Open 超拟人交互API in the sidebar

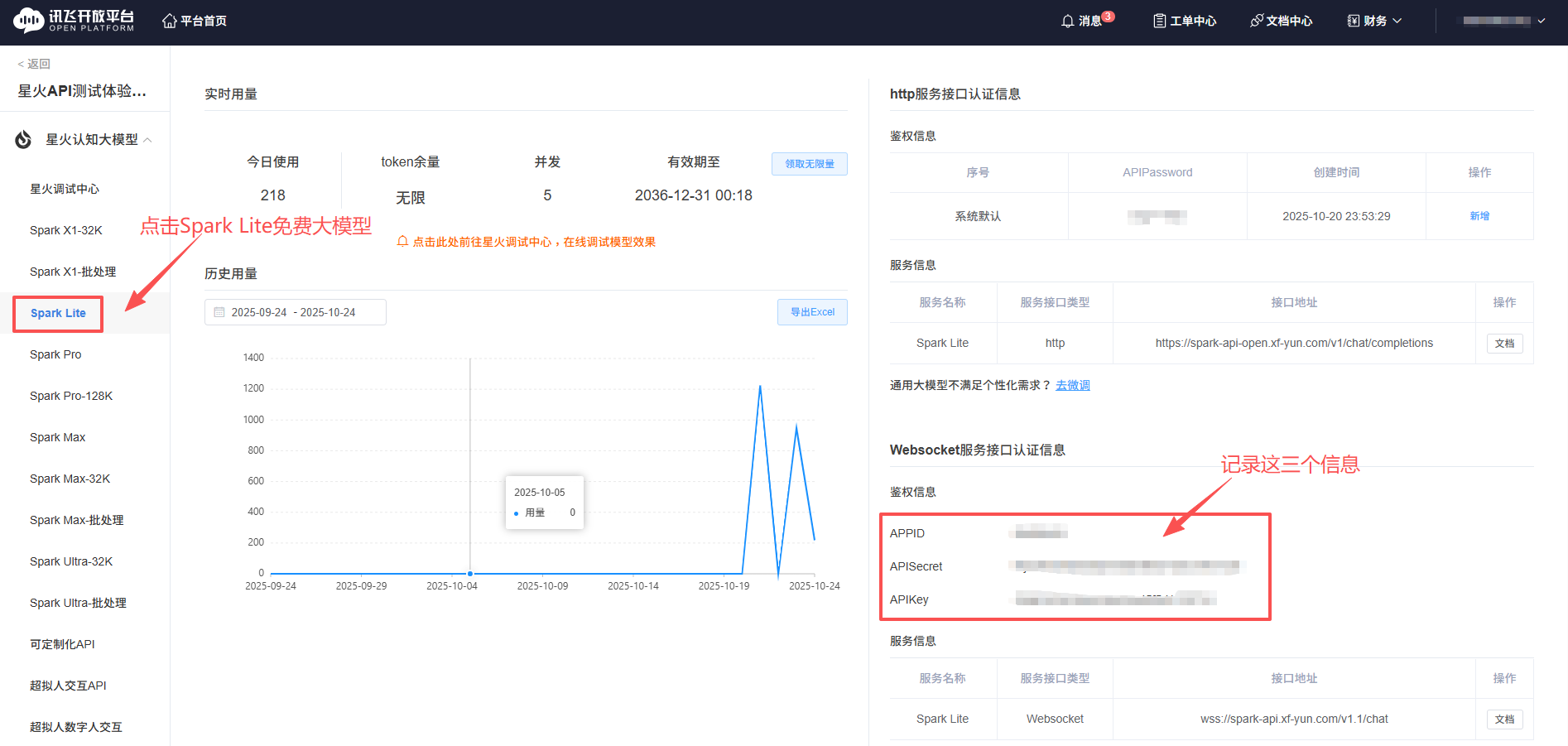[x=68, y=686]
